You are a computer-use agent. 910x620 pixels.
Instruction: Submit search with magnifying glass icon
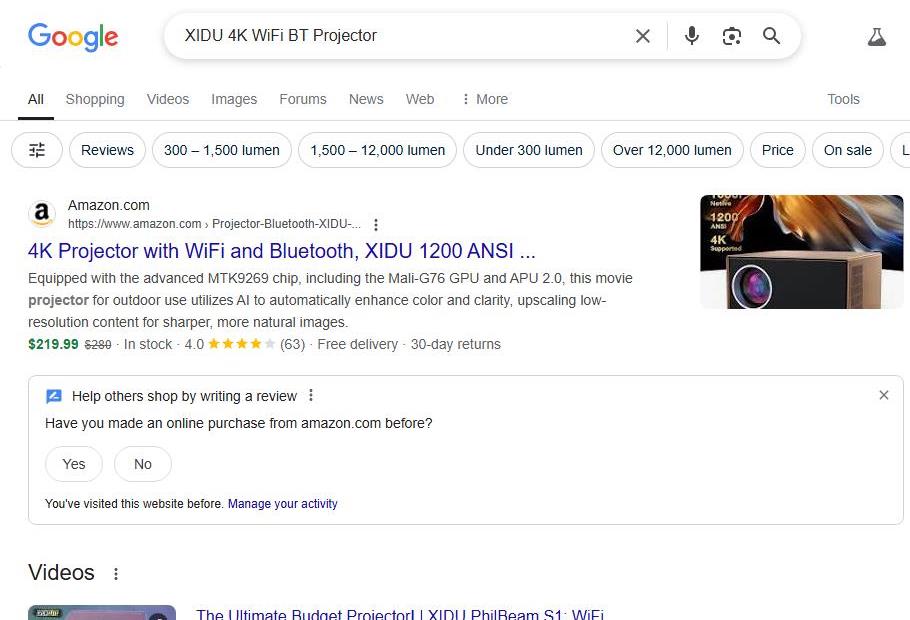771,36
